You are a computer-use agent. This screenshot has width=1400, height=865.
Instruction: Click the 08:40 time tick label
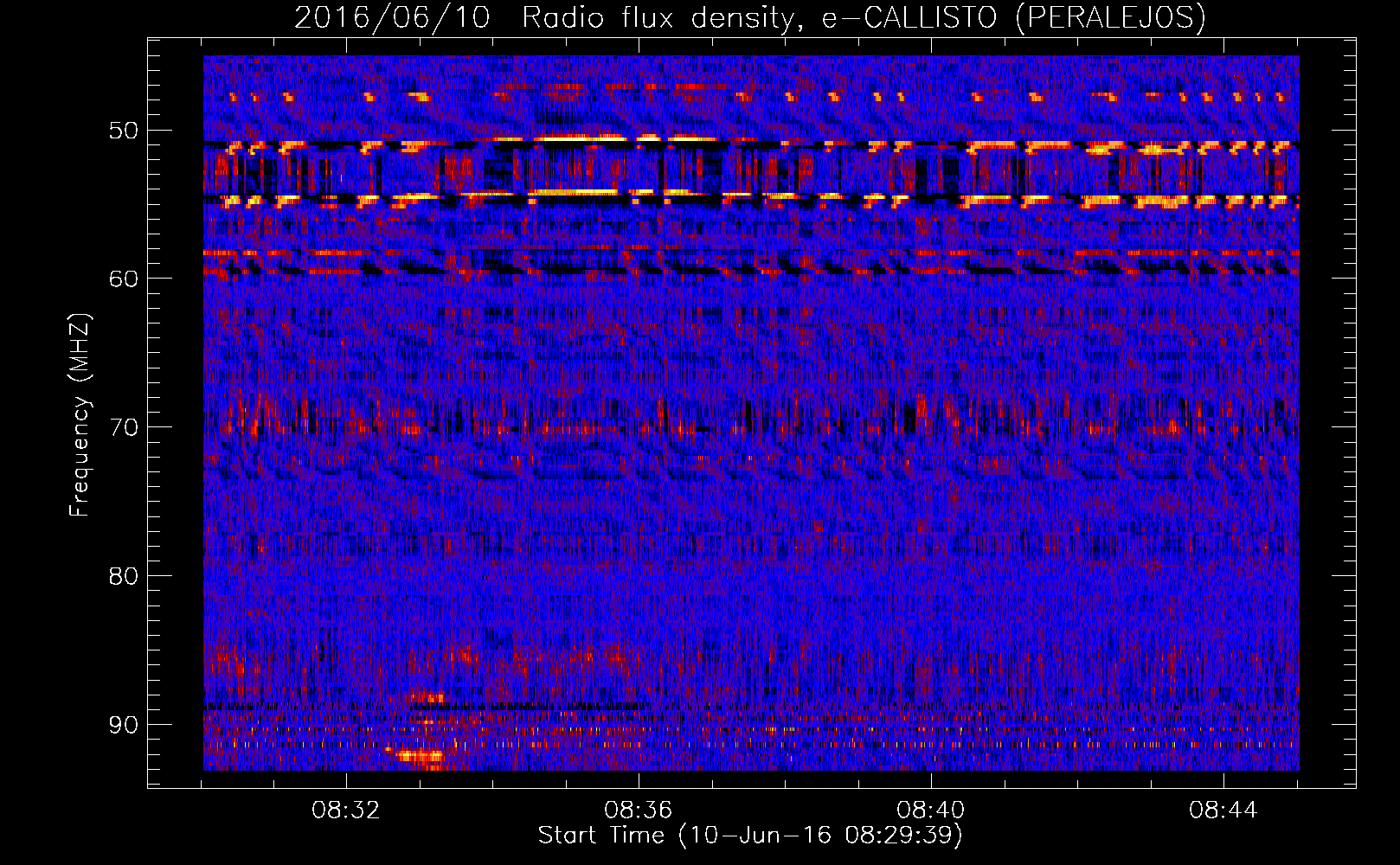point(931,811)
